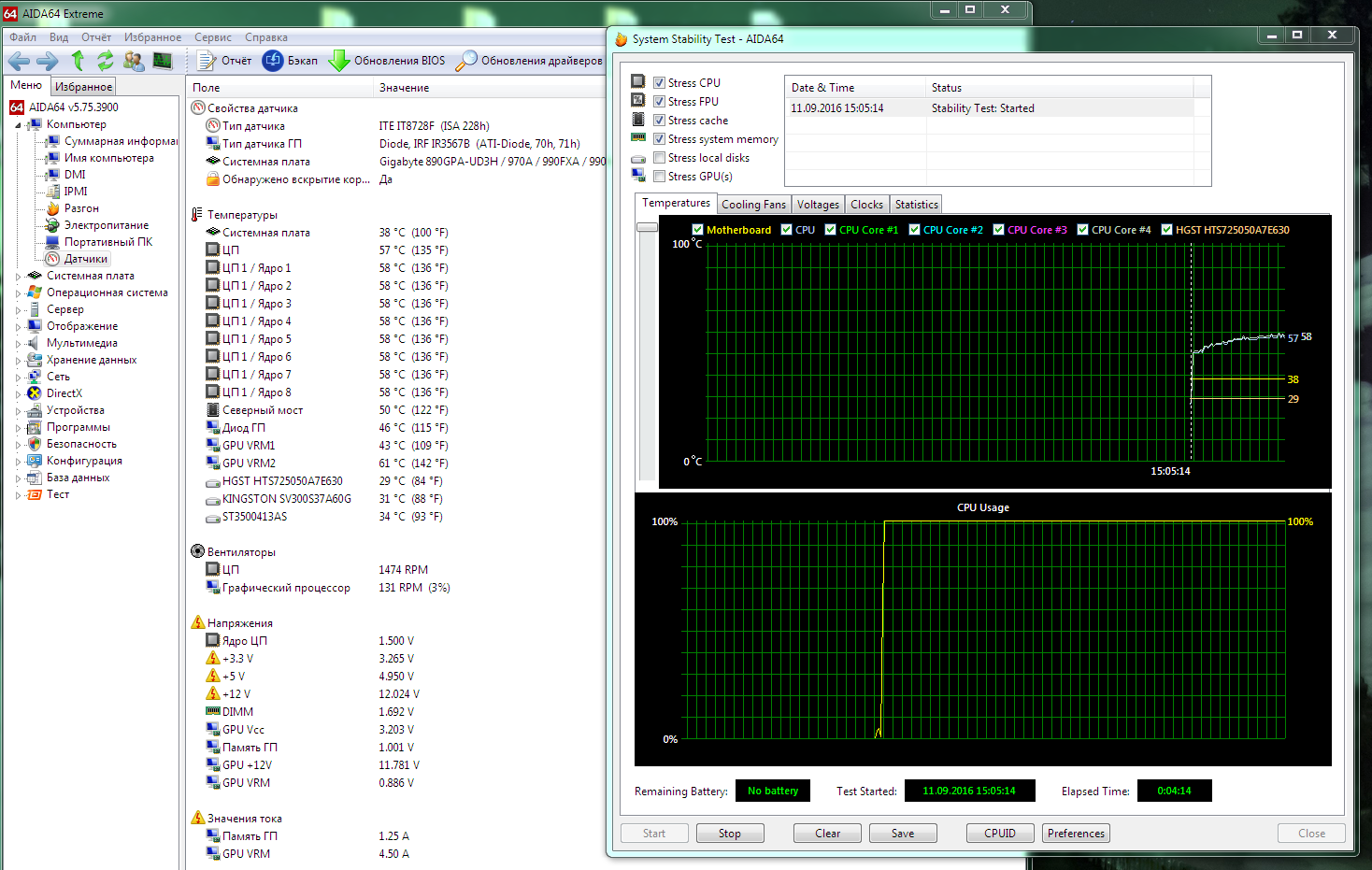Expand the Программы tree node
Image resolution: width=1372 pixels, height=870 pixels.
pos(18,428)
